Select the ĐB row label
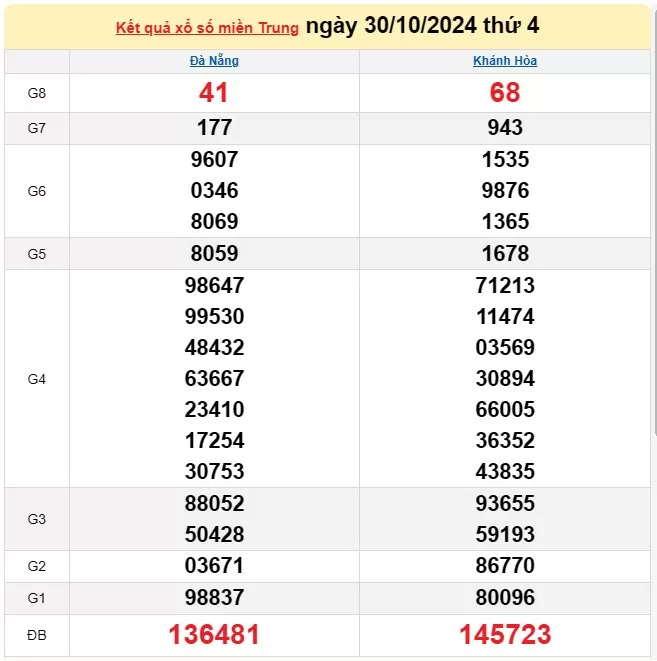657x661 pixels. [x=37, y=635]
